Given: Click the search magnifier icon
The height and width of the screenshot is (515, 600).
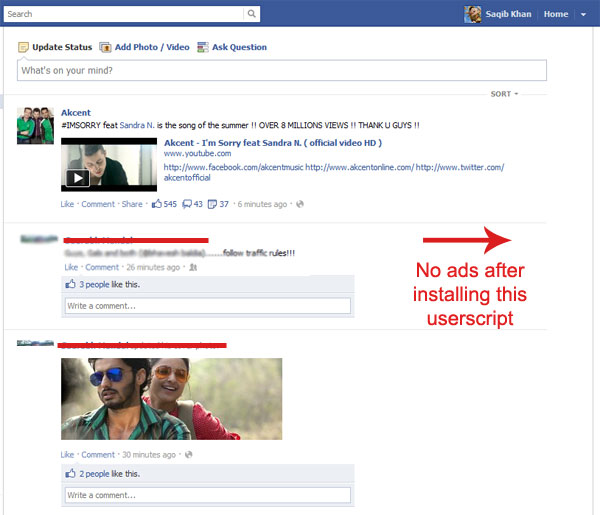Looking at the screenshot, I should [251, 14].
